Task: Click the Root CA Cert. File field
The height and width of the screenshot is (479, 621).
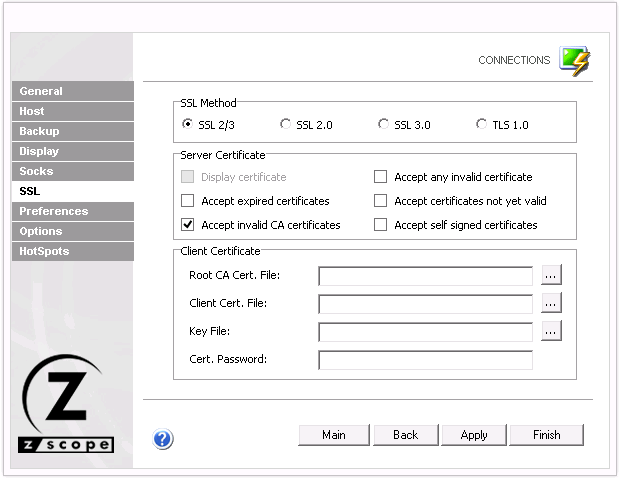Action: [x=425, y=276]
